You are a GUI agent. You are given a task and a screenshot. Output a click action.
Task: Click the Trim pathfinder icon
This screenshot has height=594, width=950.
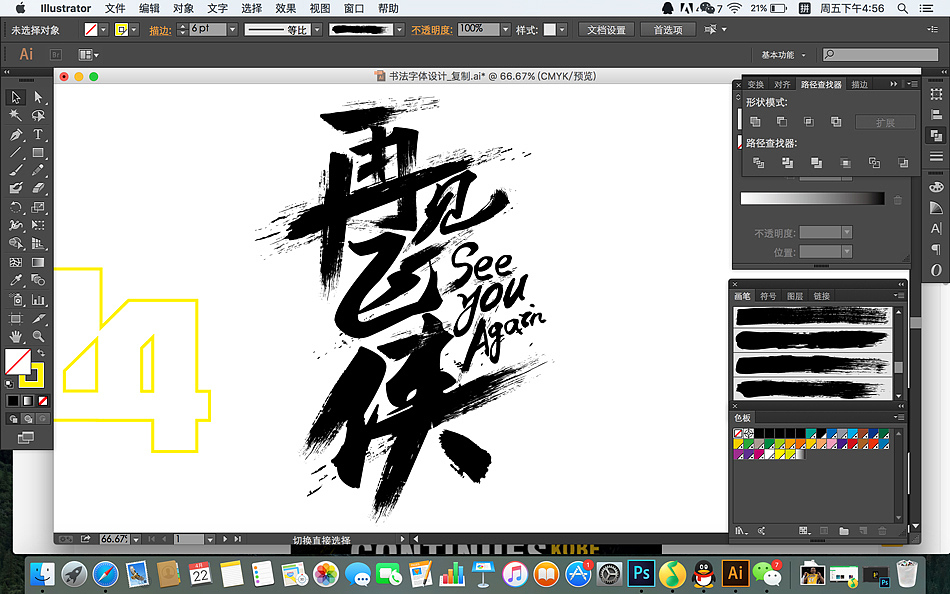[787, 162]
